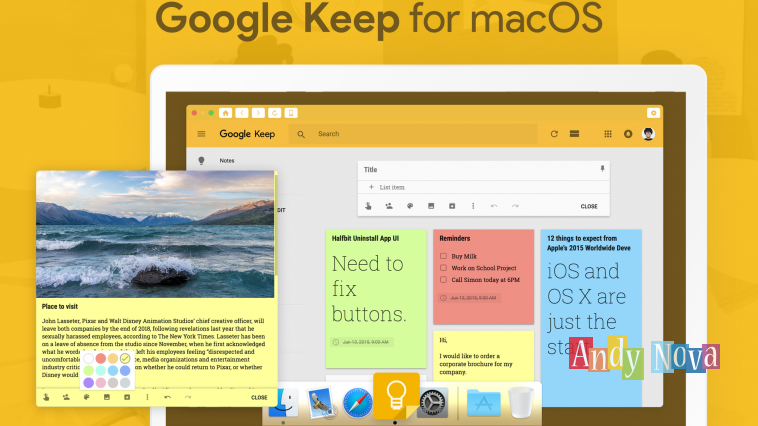The height and width of the screenshot is (426, 758).
Task: Click CLOSE on the new Title note
Action: tap(589, 206)
